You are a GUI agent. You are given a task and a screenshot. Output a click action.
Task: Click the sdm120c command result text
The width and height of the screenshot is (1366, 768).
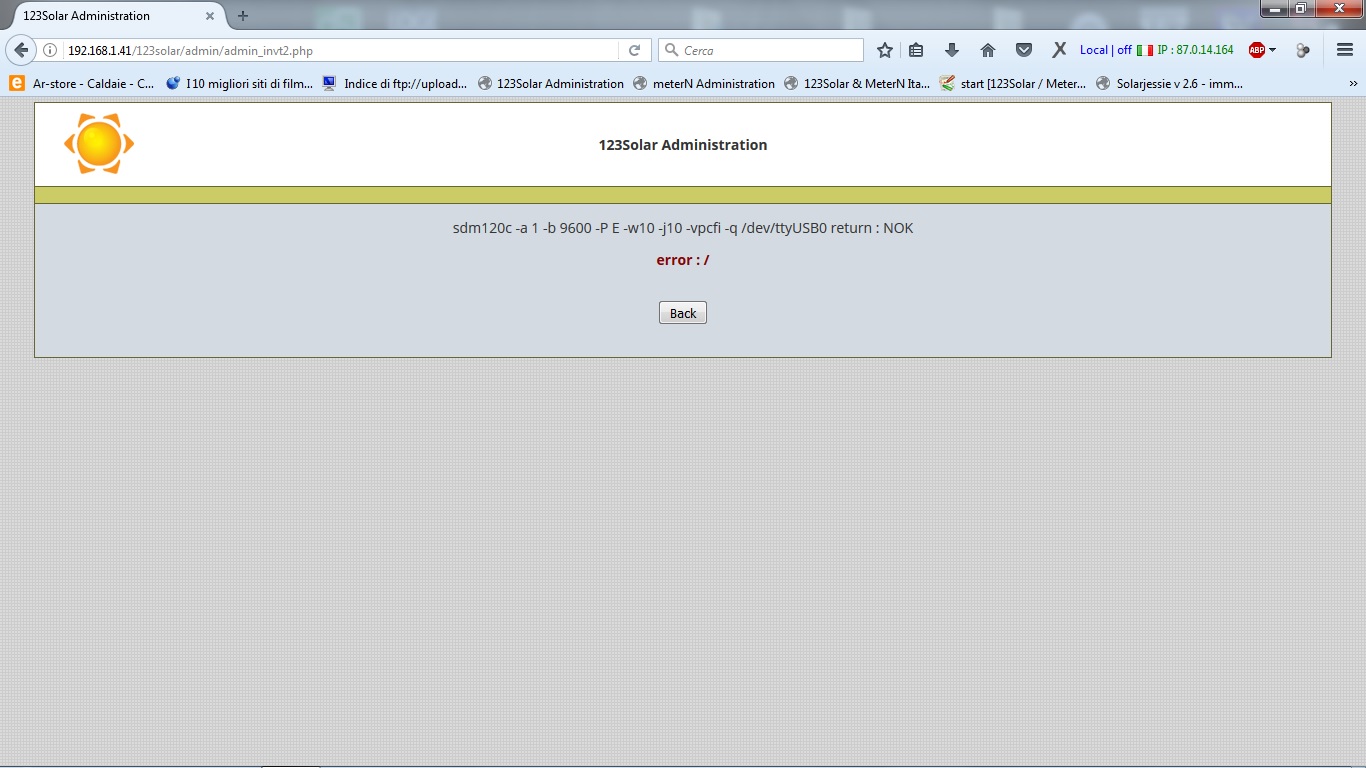click(x=683, y=228)
